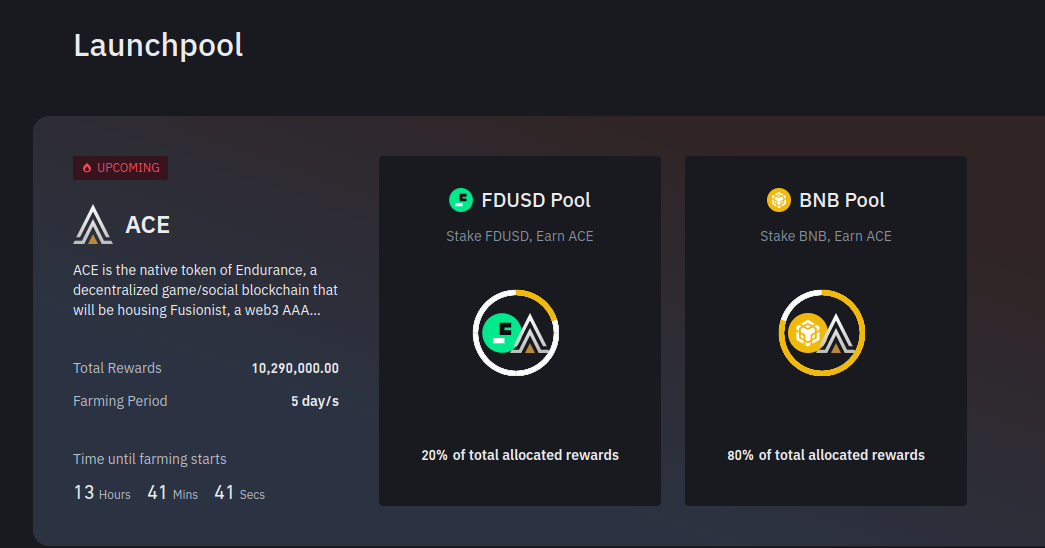Click the BNB/ACE circular progress ring
This screenshot has height=548, width=1045.
(x=822, y=333)
